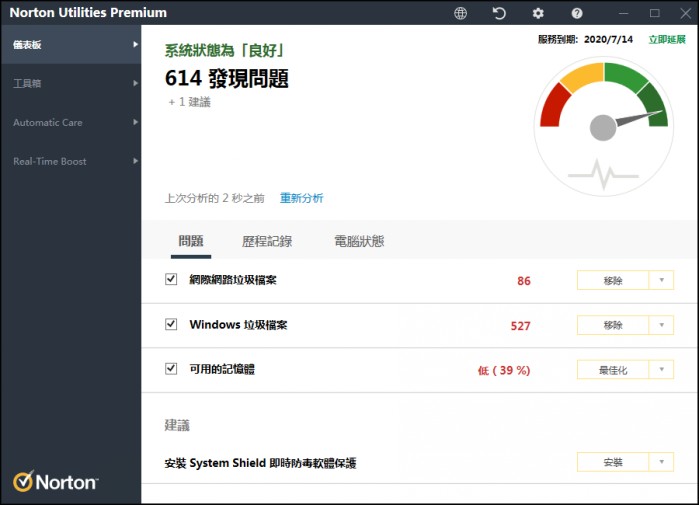Click the Norton logo at bottom left
The height and width of the screenshot is (505, 699).
[56, 482]
